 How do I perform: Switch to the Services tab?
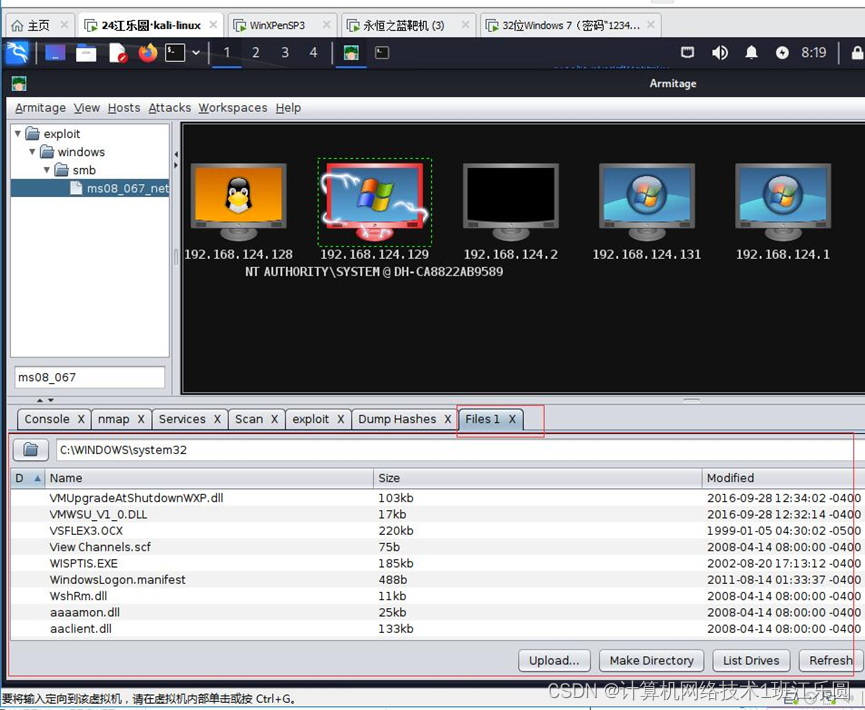click(182, 419)
